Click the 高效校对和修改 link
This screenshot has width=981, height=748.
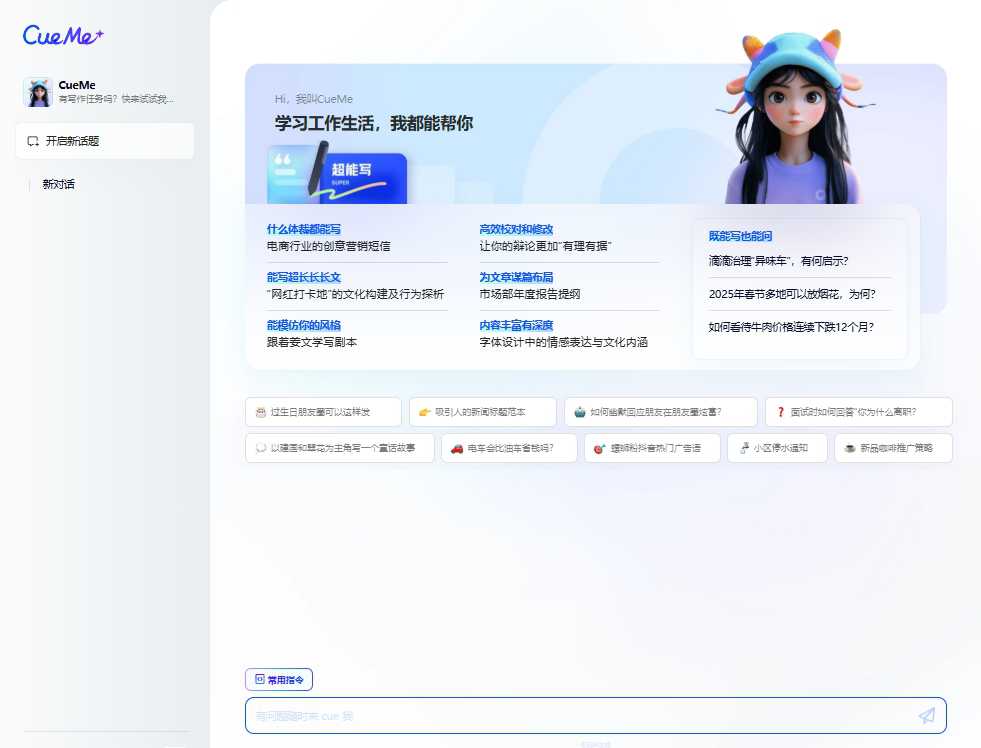tap(517, 228)
